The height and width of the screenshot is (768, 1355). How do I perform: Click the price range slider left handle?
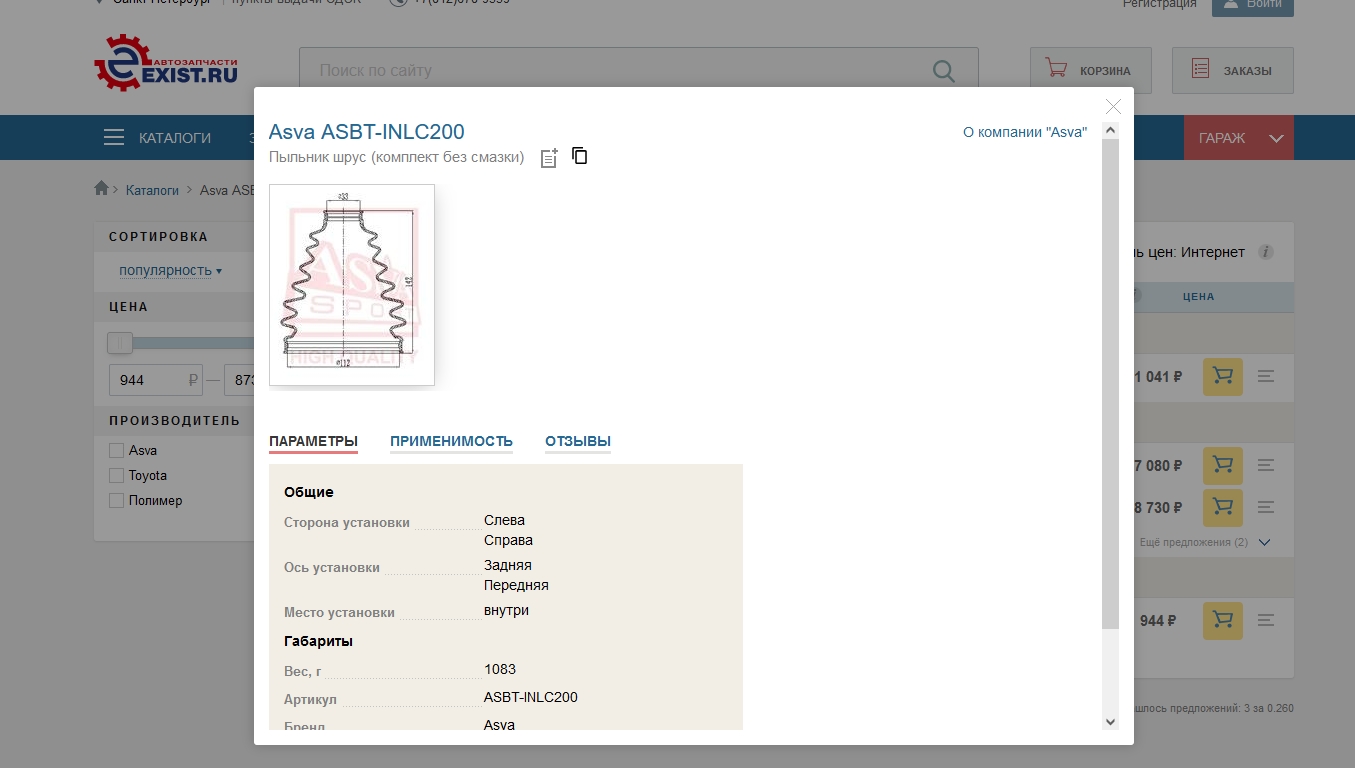click(x=120, y=343)
